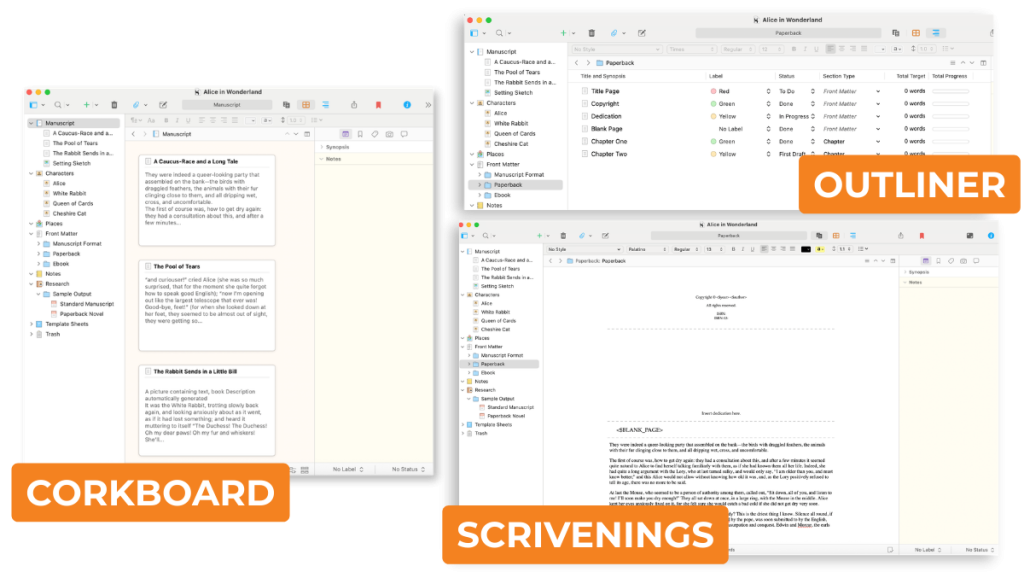Viewport: 1024px width, 572px height.
Task: Click the red bookmark icon in Corkboard window toolbar
Action: (378, 104)
